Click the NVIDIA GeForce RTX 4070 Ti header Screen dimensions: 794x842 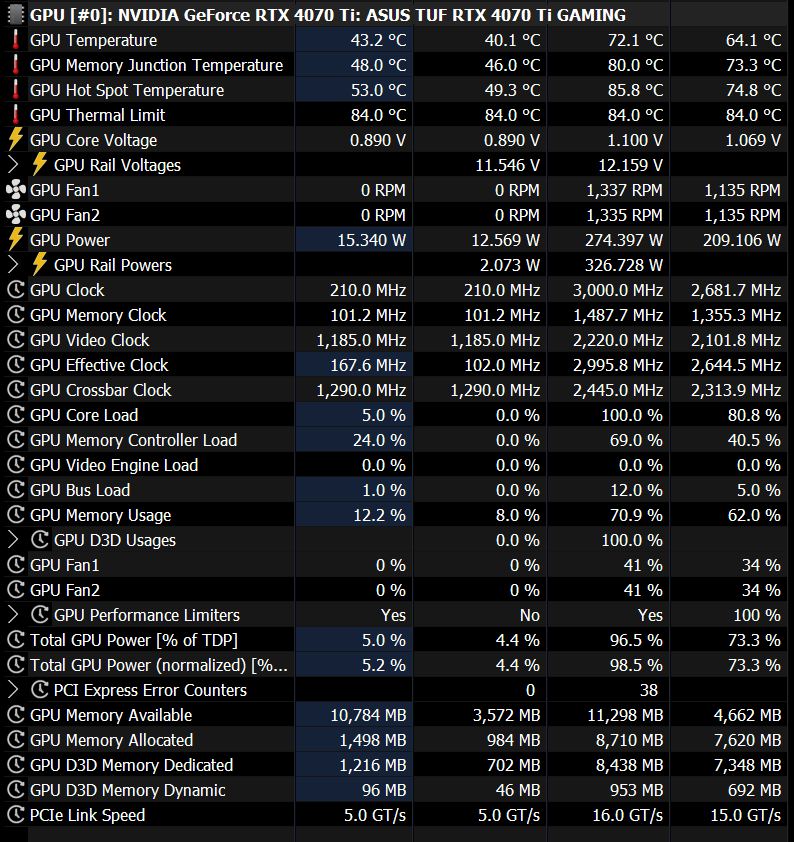(328, 15)
